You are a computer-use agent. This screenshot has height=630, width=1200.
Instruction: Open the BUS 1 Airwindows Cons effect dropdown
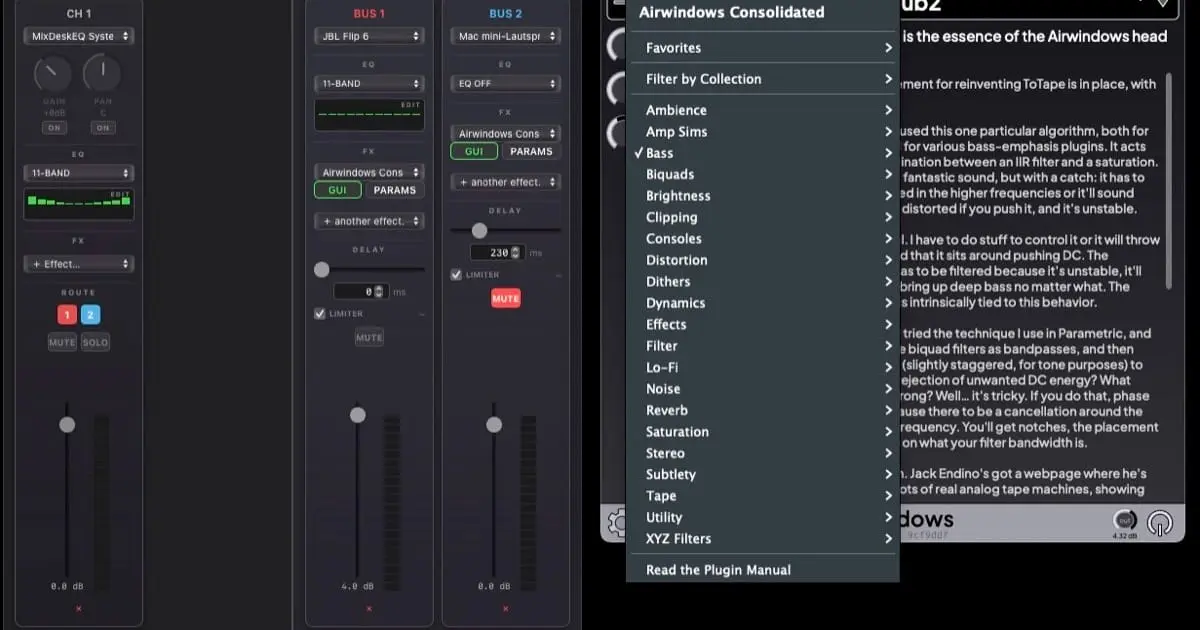tap(369, 172)
